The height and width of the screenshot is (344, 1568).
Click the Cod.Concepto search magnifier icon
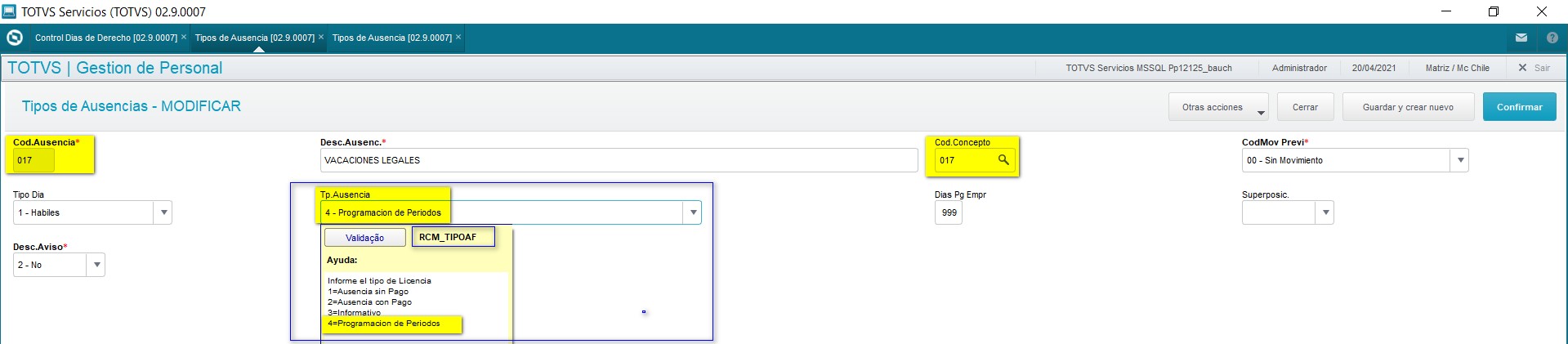click(x=1003, y=160)
